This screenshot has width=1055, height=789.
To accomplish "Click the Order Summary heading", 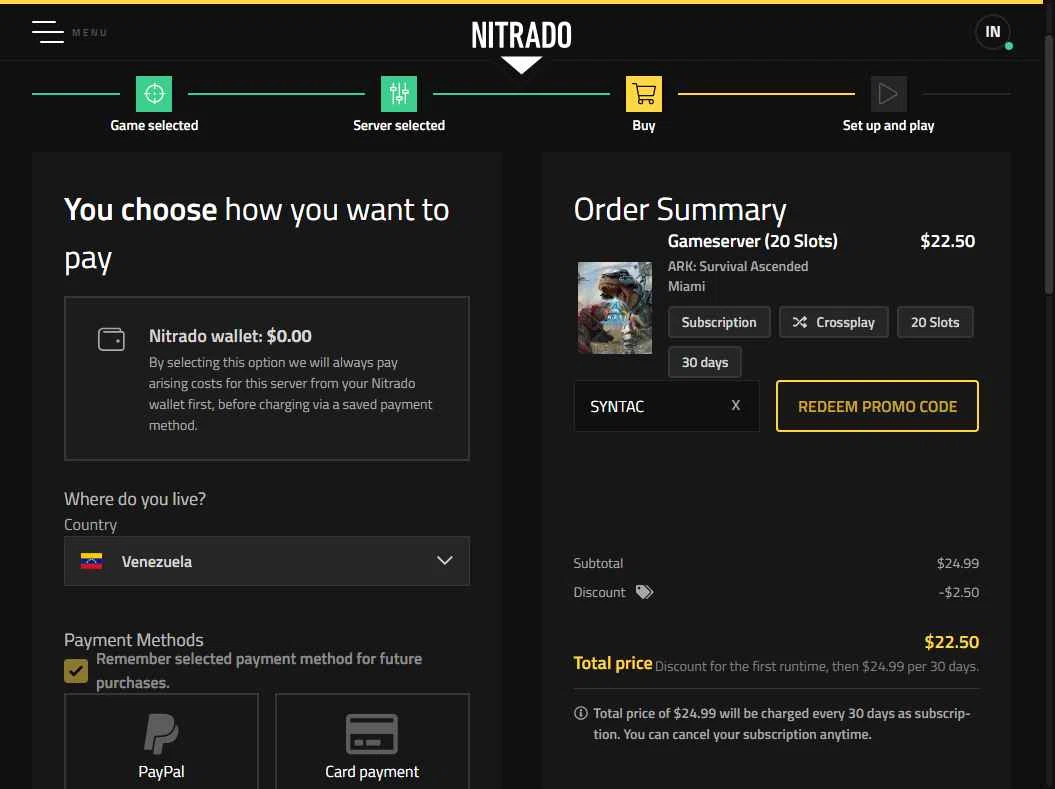I will tap(680, 210).
